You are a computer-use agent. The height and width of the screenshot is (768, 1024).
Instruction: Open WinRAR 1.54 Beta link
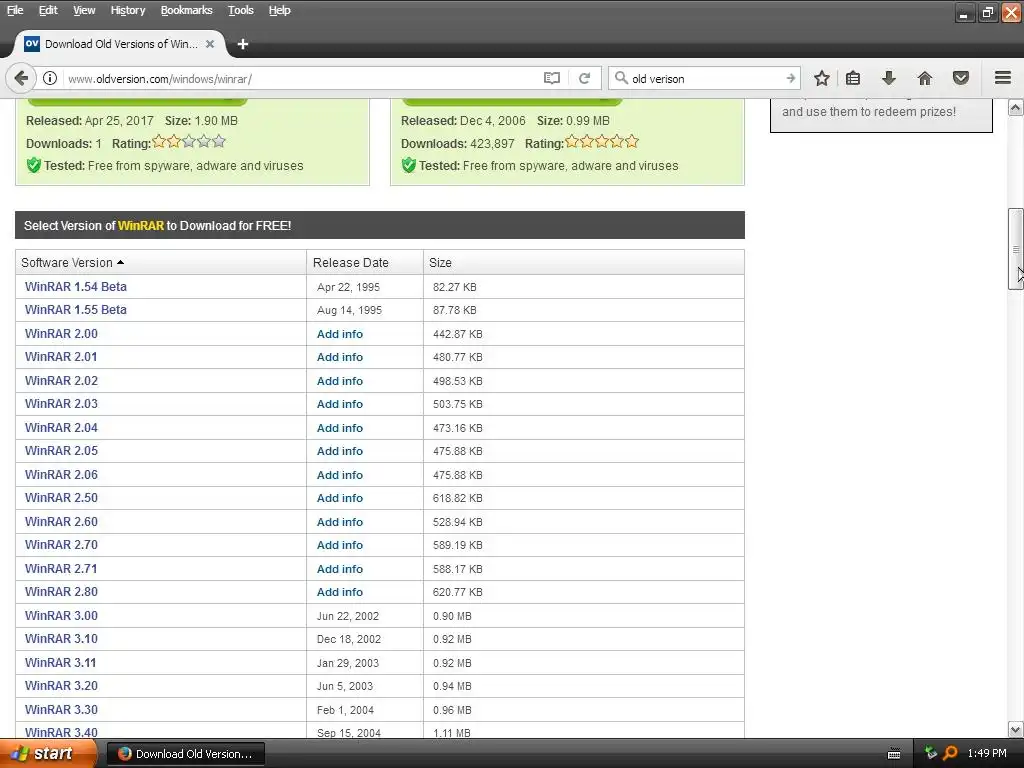[76, 287]
